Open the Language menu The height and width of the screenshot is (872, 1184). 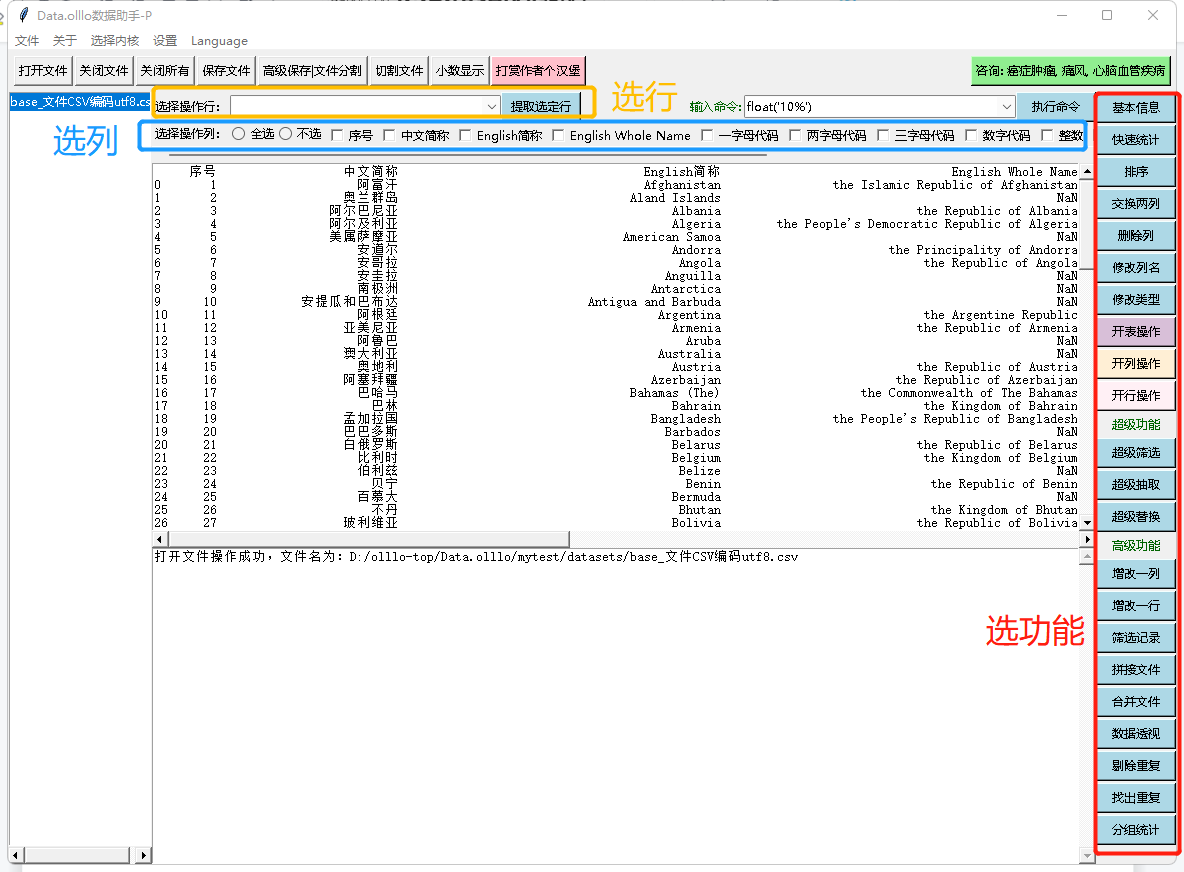(x=219, y=41)
